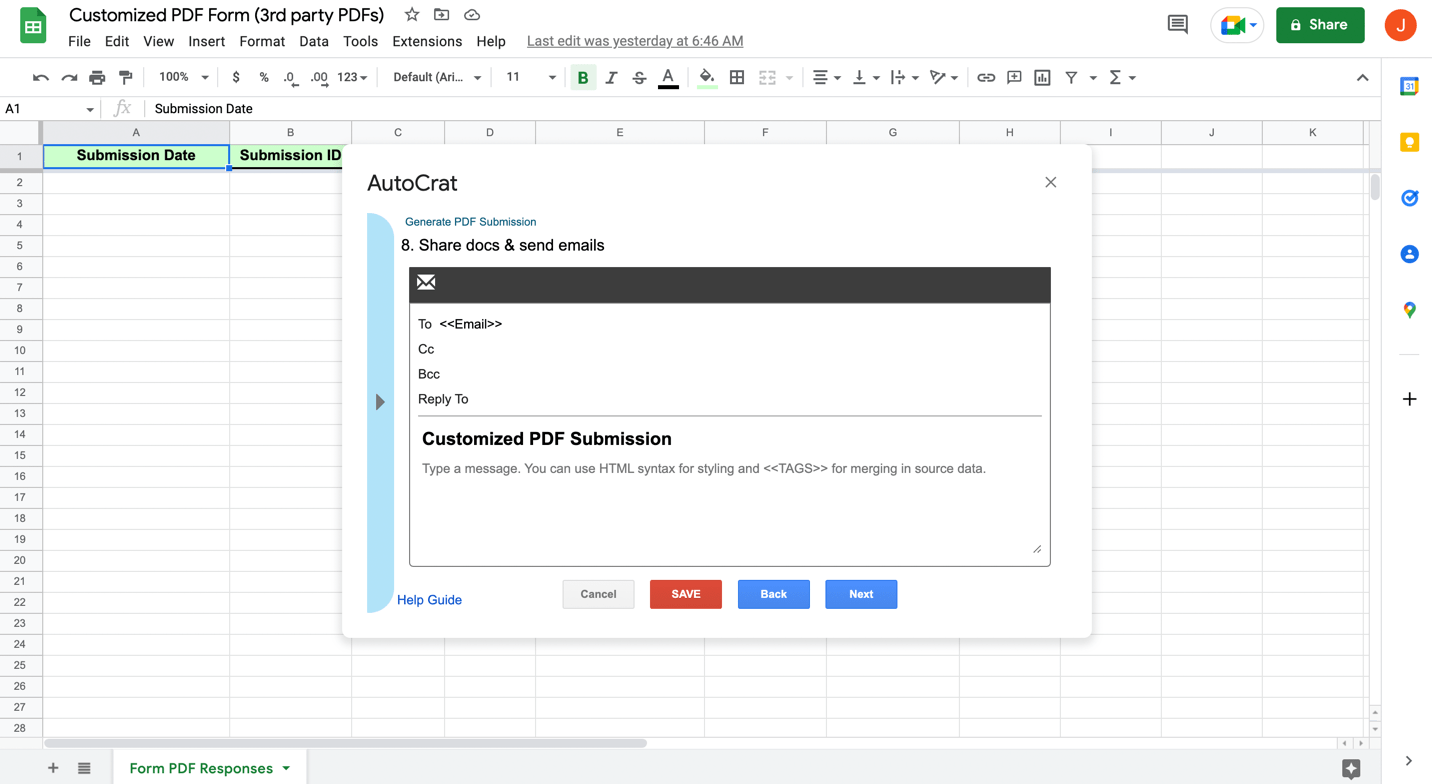Toggle strikethrough formatting
Viewport: 1432px width, 784px height.
pos(639,78)
